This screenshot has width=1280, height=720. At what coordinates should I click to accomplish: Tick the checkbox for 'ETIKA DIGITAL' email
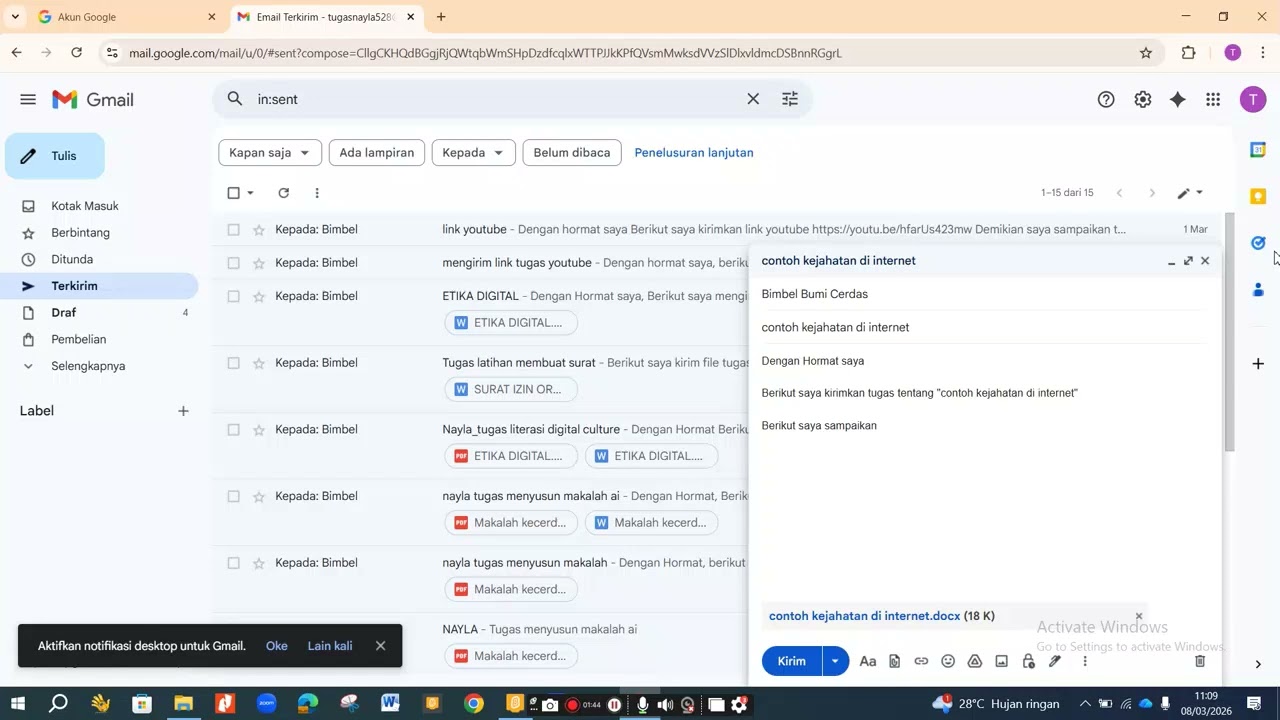tap(233, 296)
